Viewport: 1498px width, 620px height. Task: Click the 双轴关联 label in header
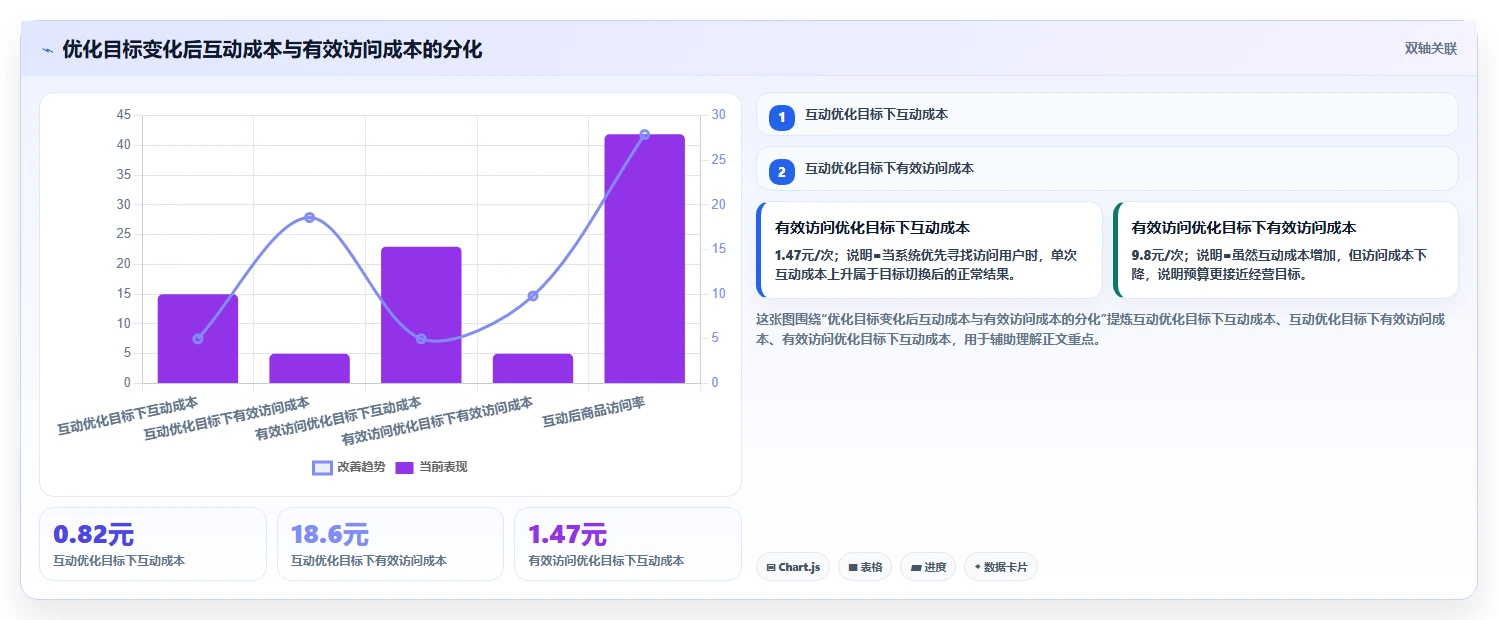point(1430,49)
